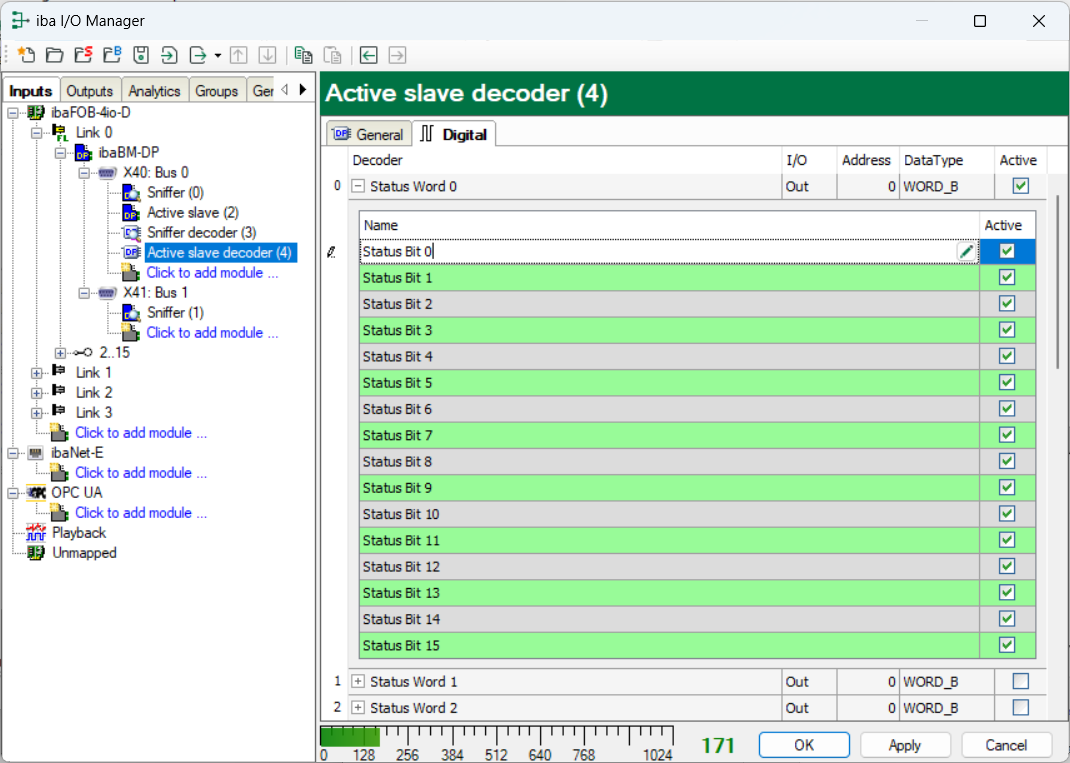Toggle the Active checkbox of Status Word 0
Image resolution: width=1070 pixels, height=763 pixels.
1020,186
